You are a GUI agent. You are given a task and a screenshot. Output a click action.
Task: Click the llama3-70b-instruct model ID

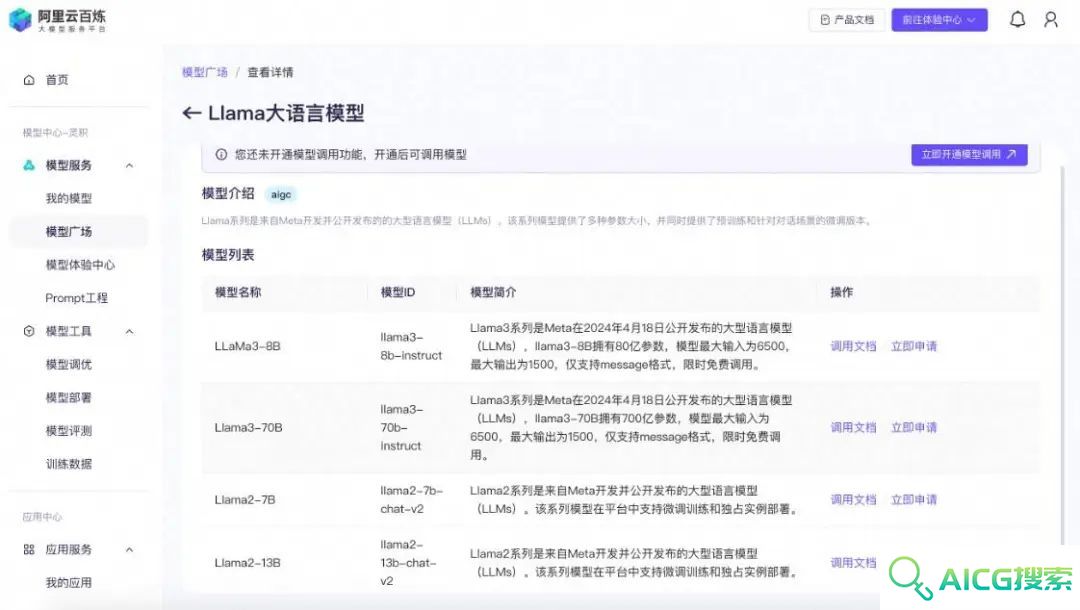click(402, 428)
